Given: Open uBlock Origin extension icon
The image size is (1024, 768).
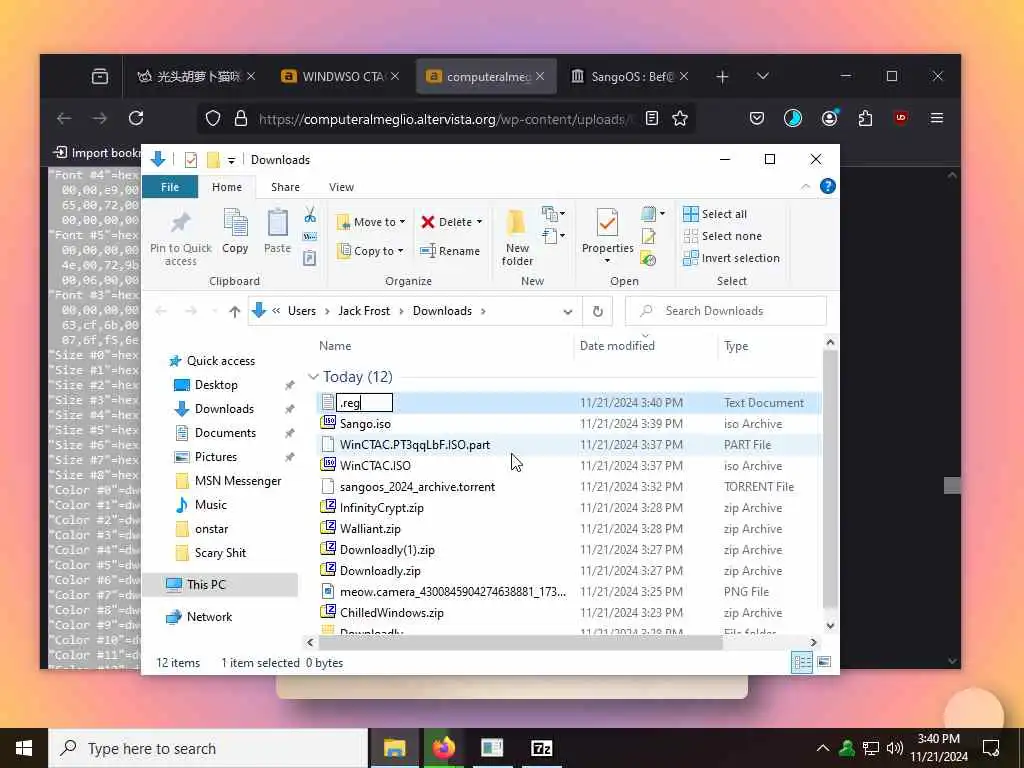Looking at the screenshot, I should pos(901,118).
